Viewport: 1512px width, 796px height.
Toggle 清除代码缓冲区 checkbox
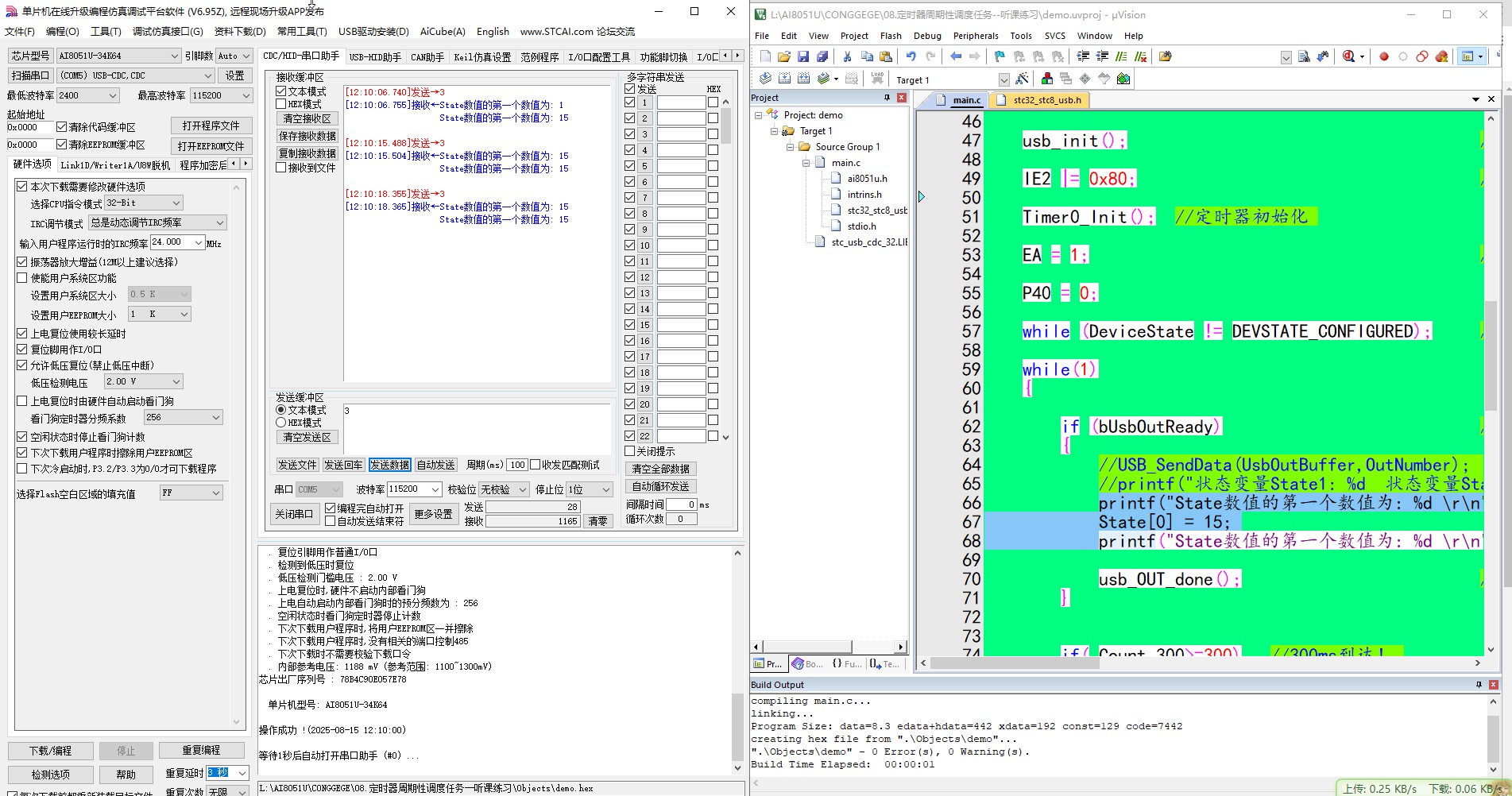click(x=61, y=127)
